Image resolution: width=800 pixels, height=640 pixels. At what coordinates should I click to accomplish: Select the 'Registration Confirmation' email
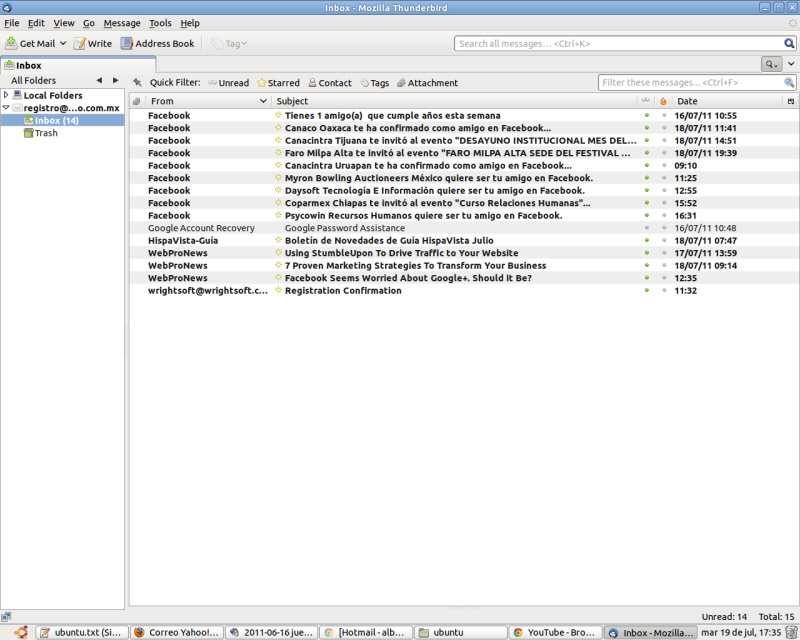[463, 290]
